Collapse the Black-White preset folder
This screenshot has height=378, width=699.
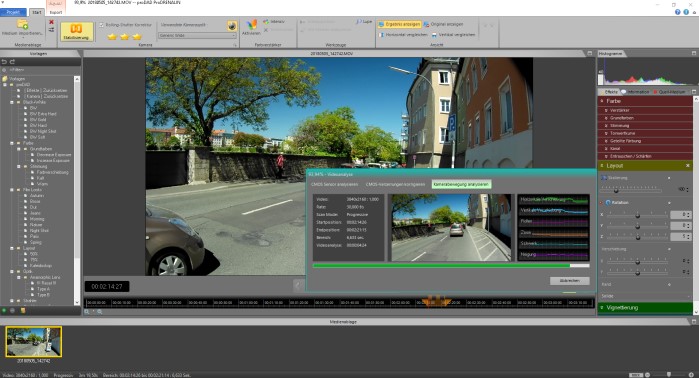12,102
